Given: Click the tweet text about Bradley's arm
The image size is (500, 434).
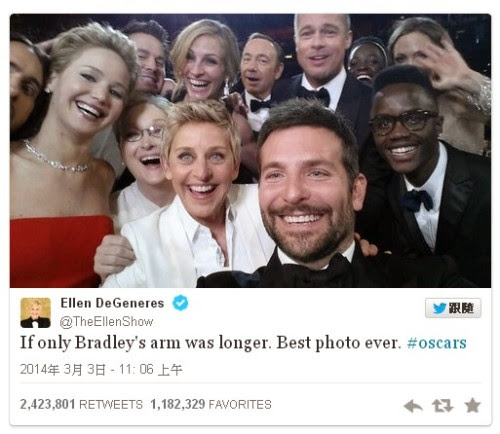Looking at the screenshot, I should [211, 343].
